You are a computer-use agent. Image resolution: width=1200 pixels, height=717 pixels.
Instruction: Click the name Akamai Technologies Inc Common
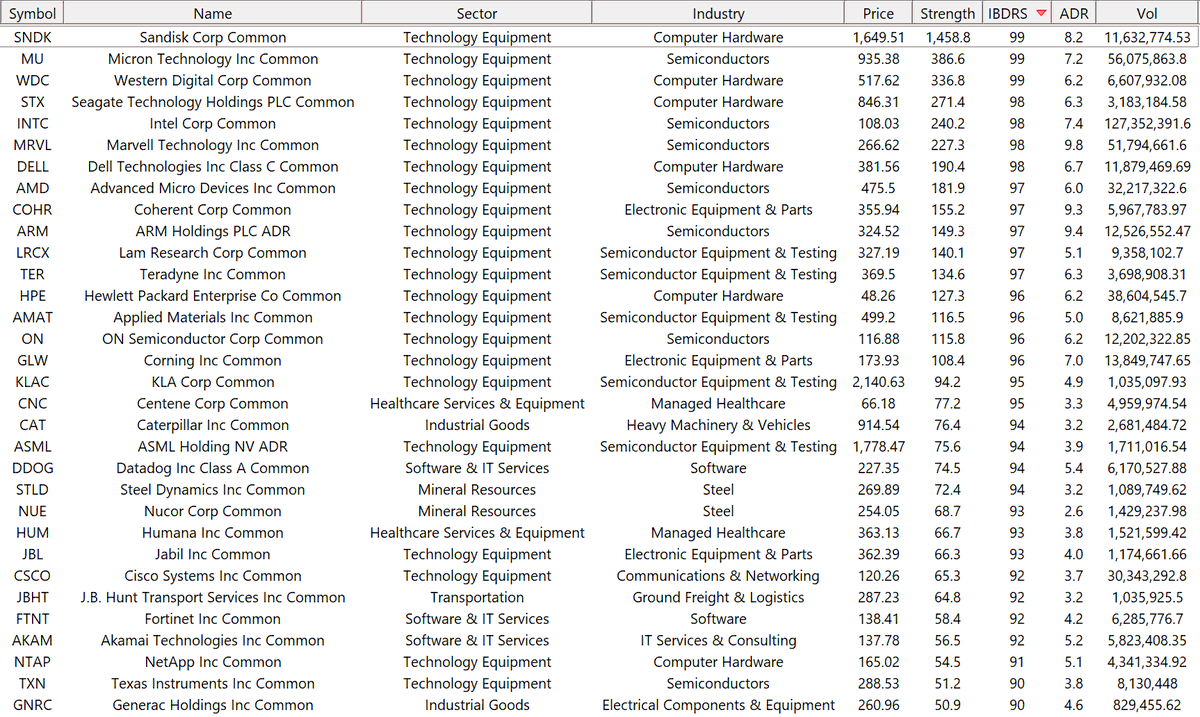click(213, 641)
